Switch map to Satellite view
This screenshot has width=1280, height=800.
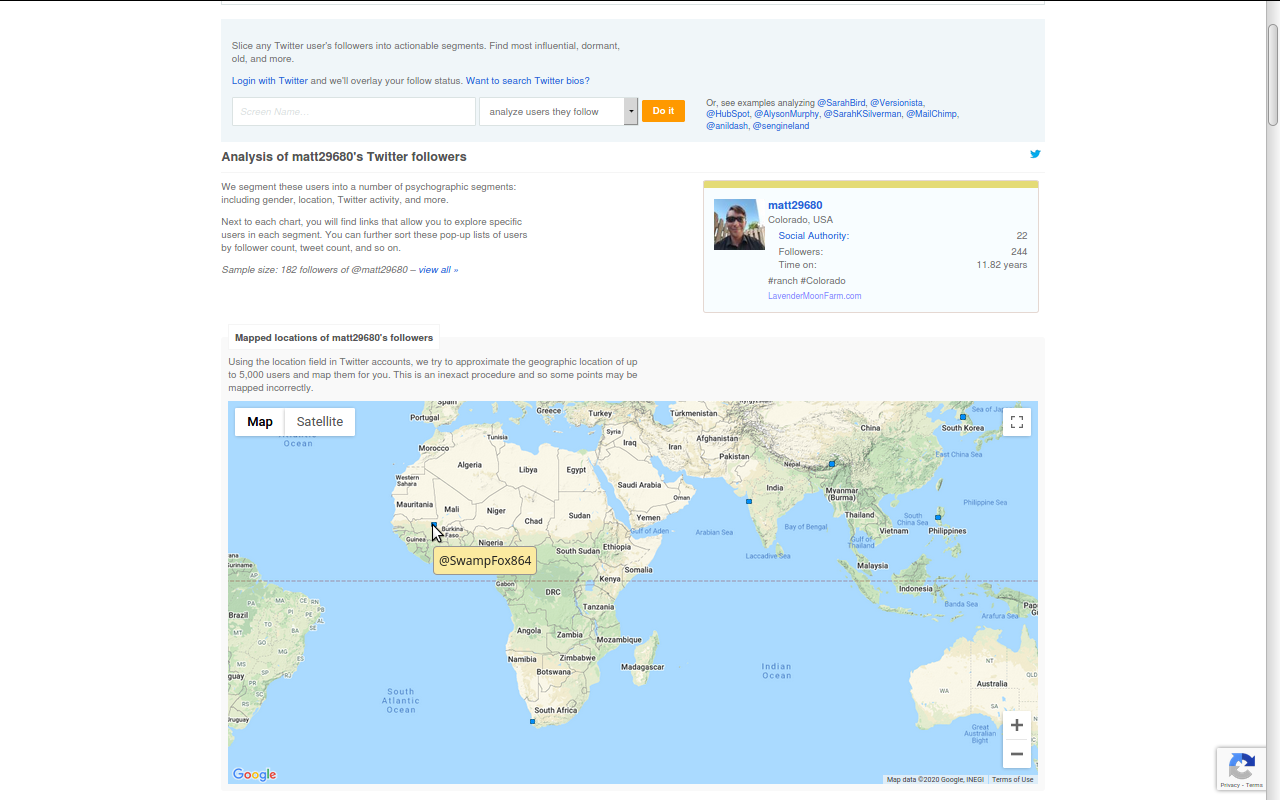tap(320, 422)
